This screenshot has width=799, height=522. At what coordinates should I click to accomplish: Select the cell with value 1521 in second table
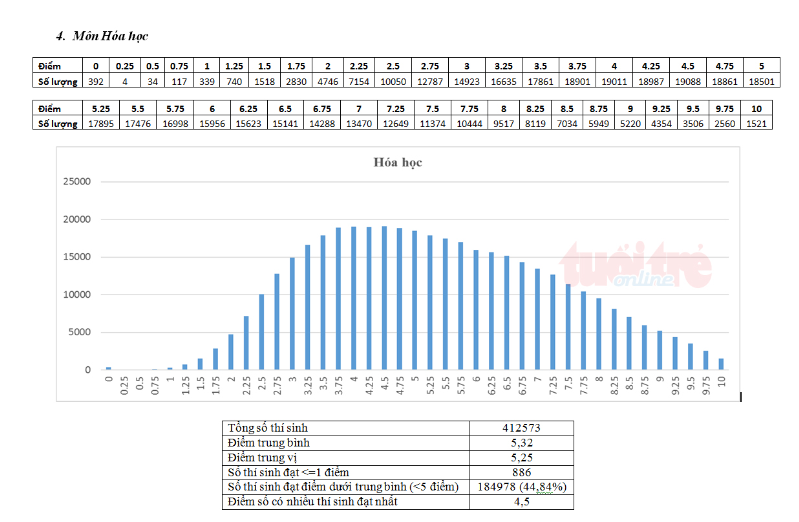755,123
